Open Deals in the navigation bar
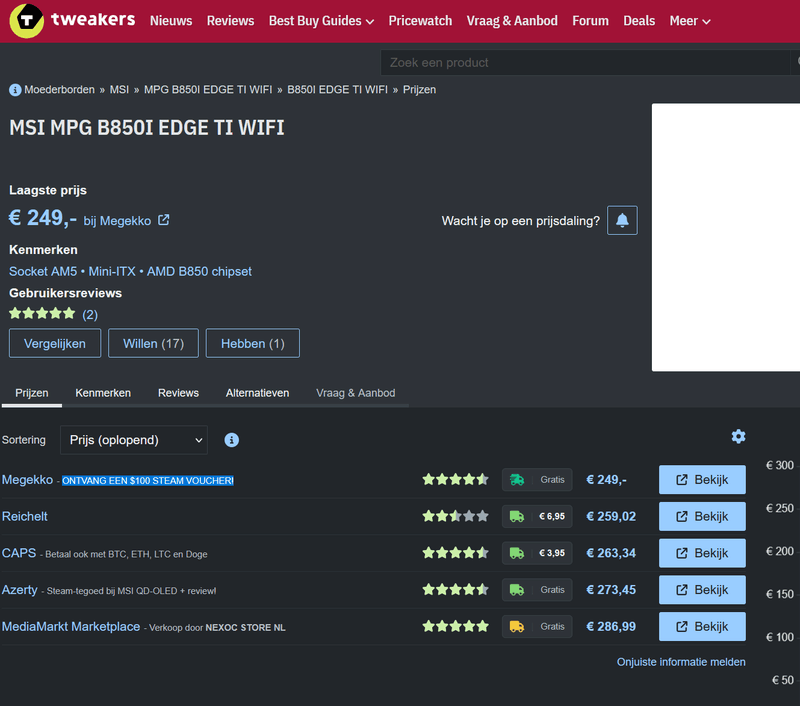Screen dimensions: 800x706 coord(639,21)
